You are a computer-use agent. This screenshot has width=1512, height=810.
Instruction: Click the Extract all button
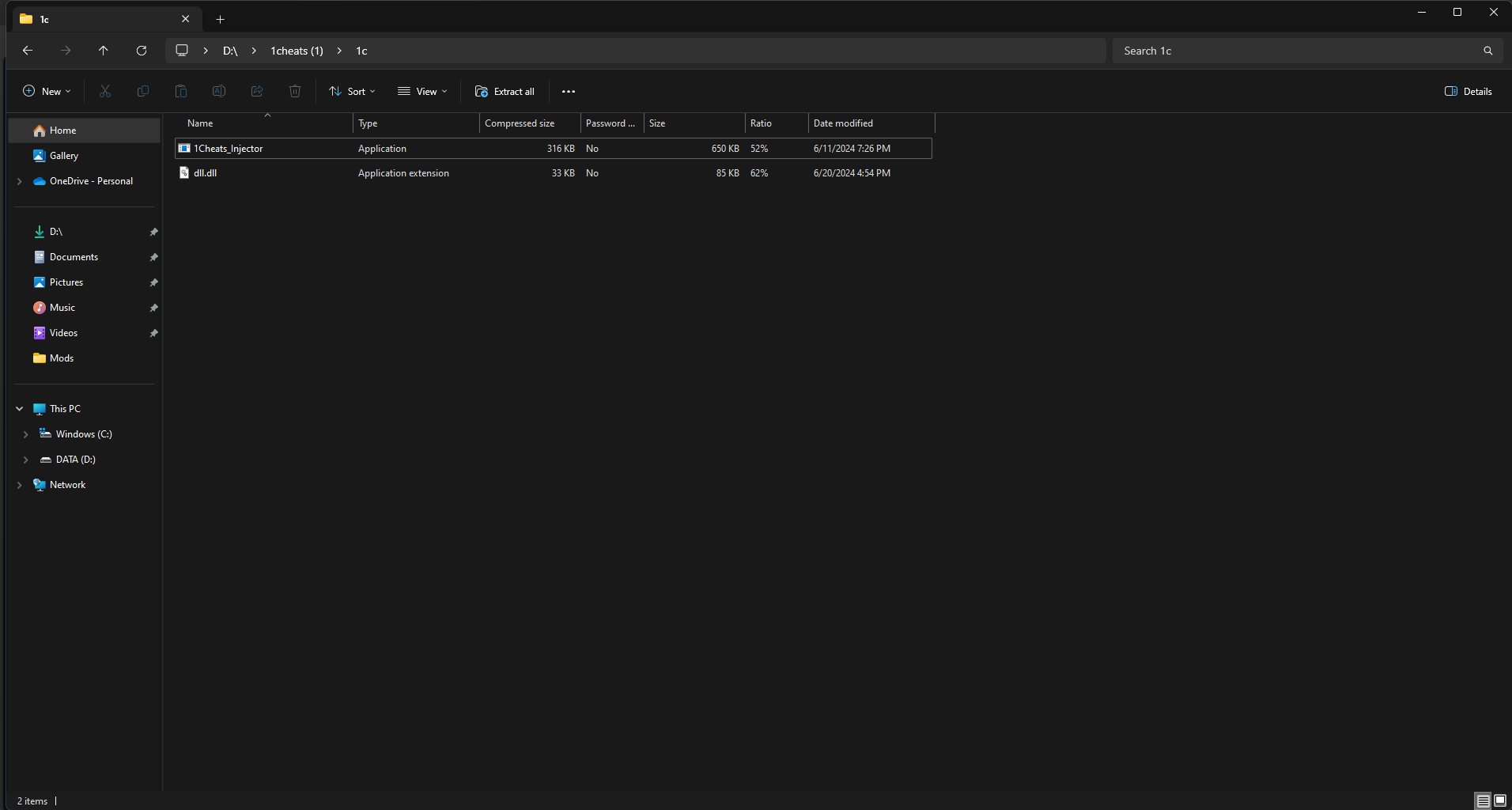click(505, 92)
